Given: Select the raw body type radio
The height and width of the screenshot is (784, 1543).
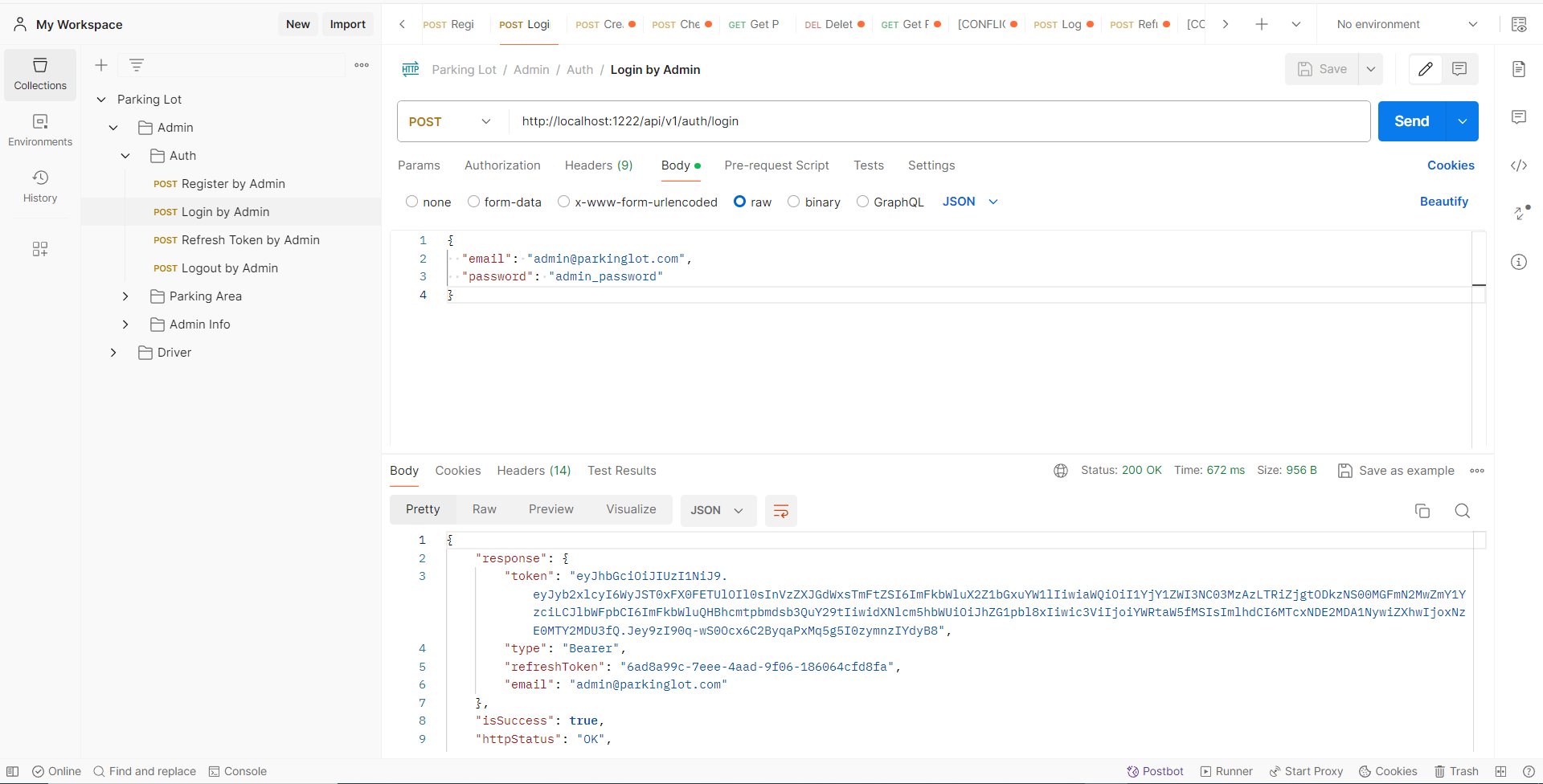Looking at the screenshot, I should pyautogui.click(x=740, y=202).
